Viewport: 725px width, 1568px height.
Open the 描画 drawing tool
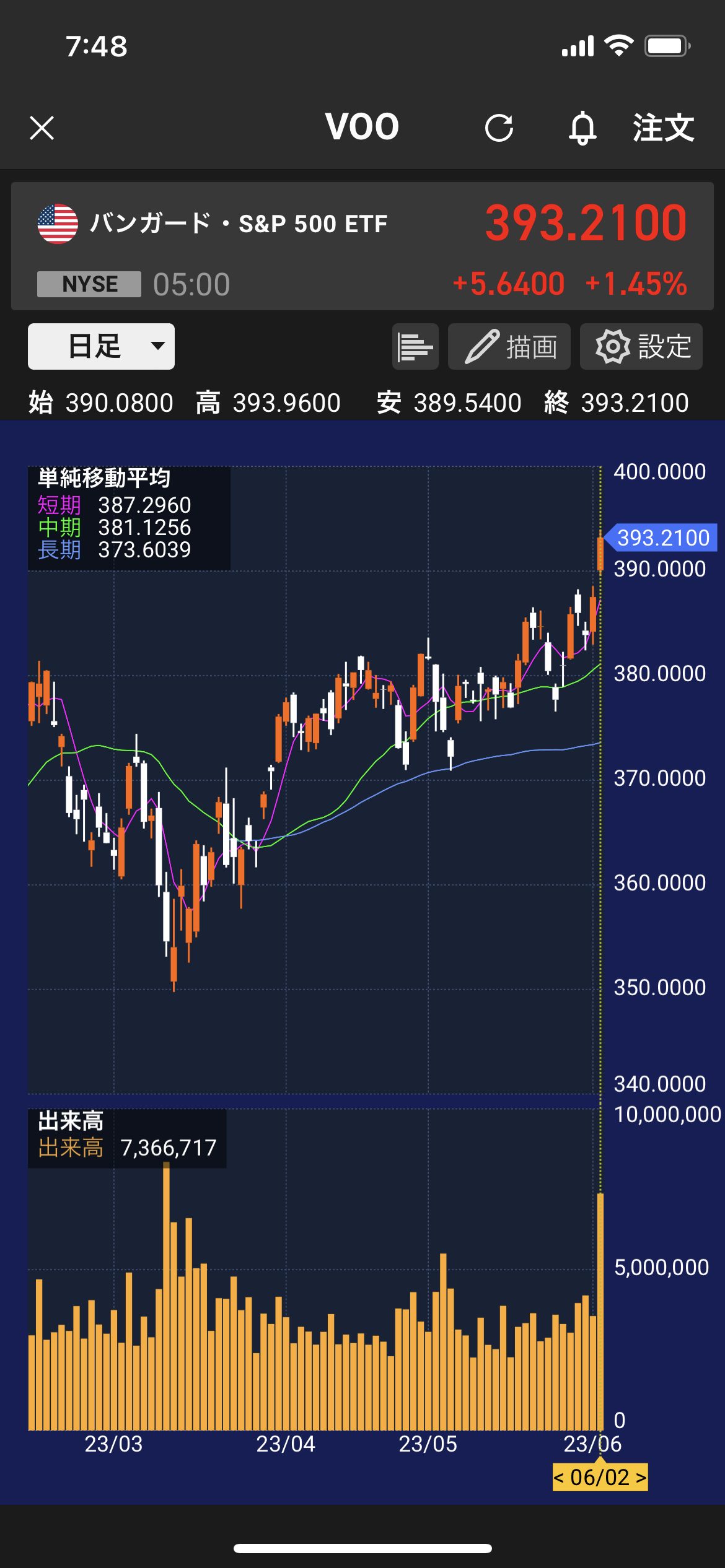[x=509, y=347]
